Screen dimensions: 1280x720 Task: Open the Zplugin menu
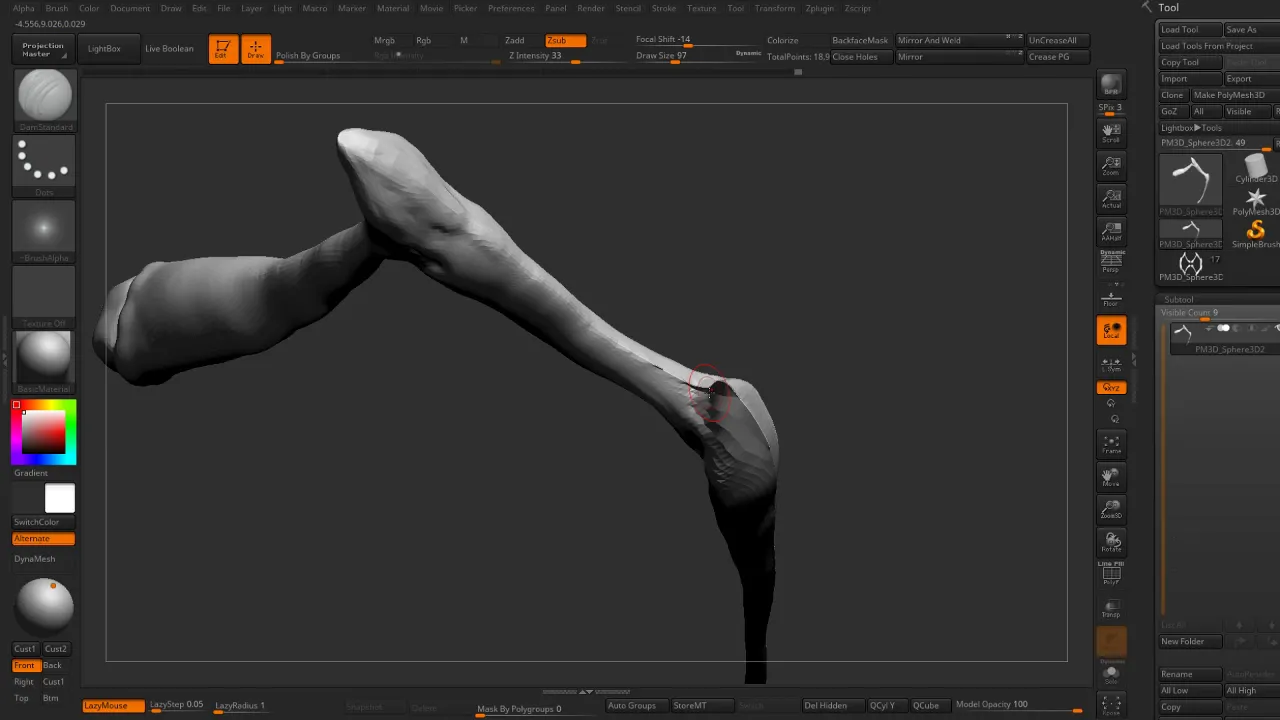tap(820, 8)
